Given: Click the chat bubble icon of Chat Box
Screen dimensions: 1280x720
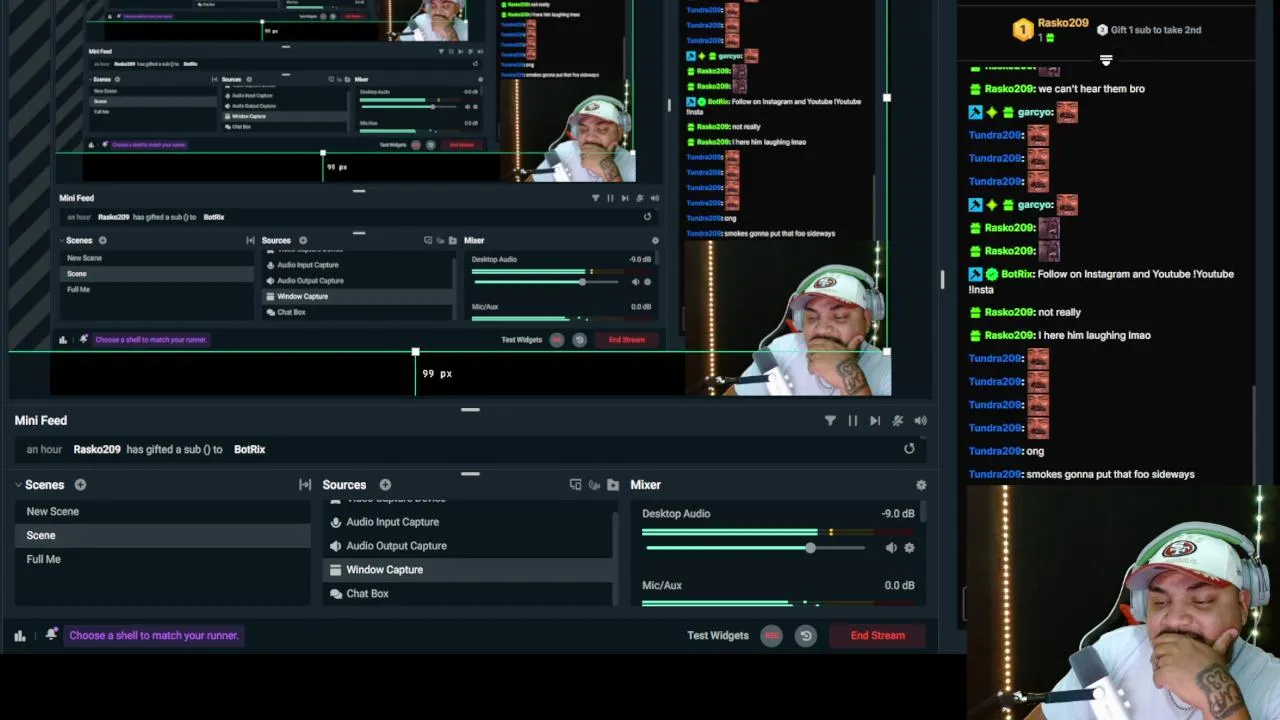Looking at the screenshot, I should coord(336,594).
